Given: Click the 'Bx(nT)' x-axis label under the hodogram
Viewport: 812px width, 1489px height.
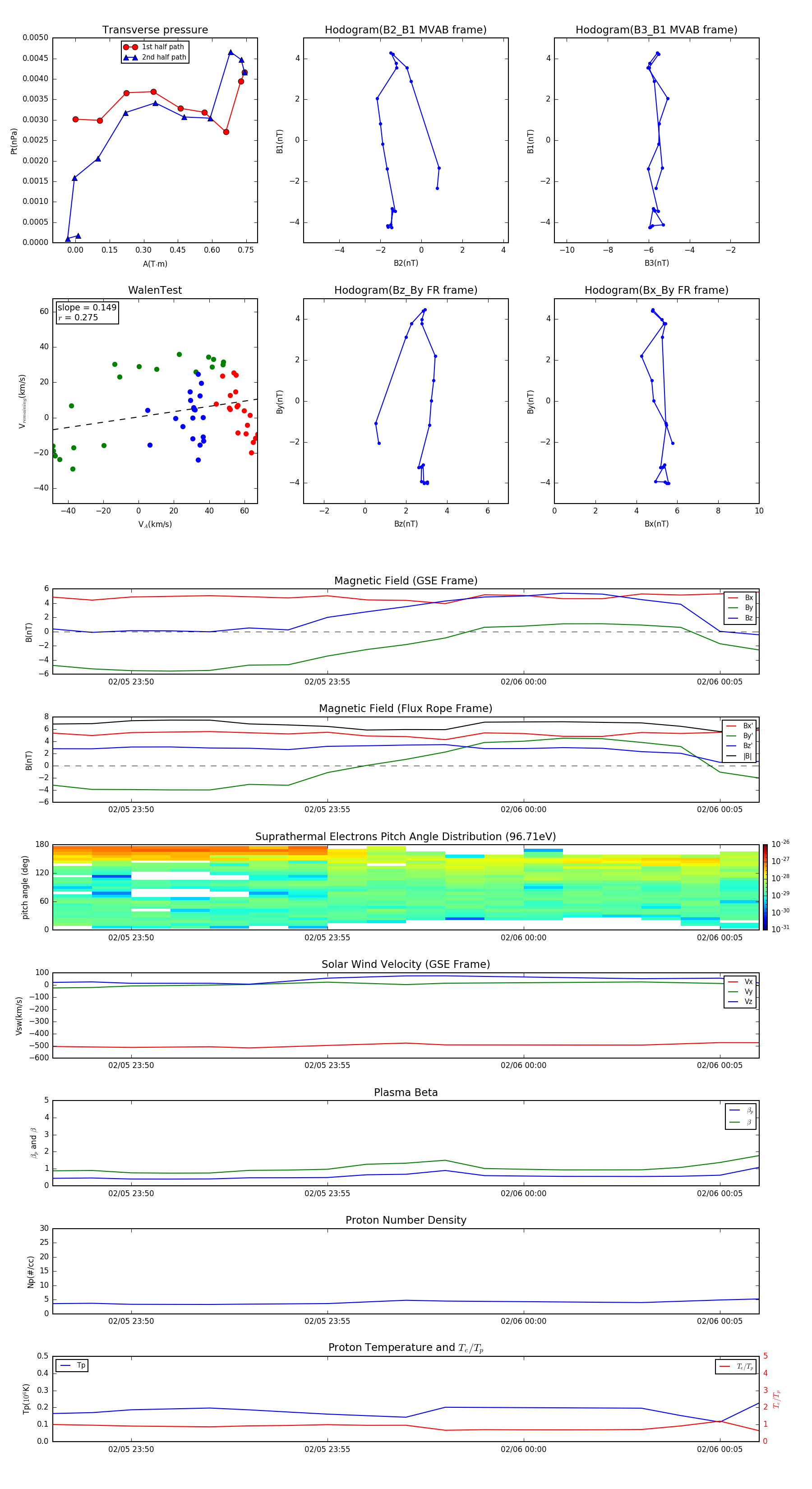Looking at the screenshot, I should [656, 524].
